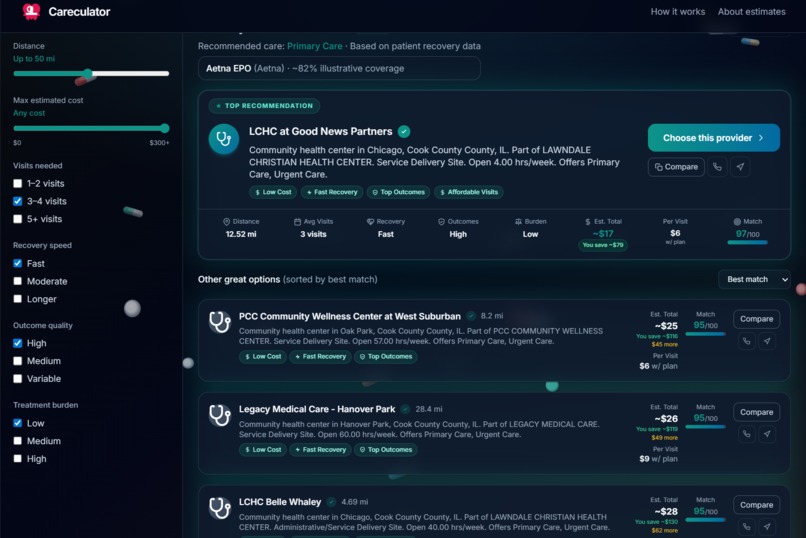Check the Moderate recovery speed checkbox

point(17,281)
